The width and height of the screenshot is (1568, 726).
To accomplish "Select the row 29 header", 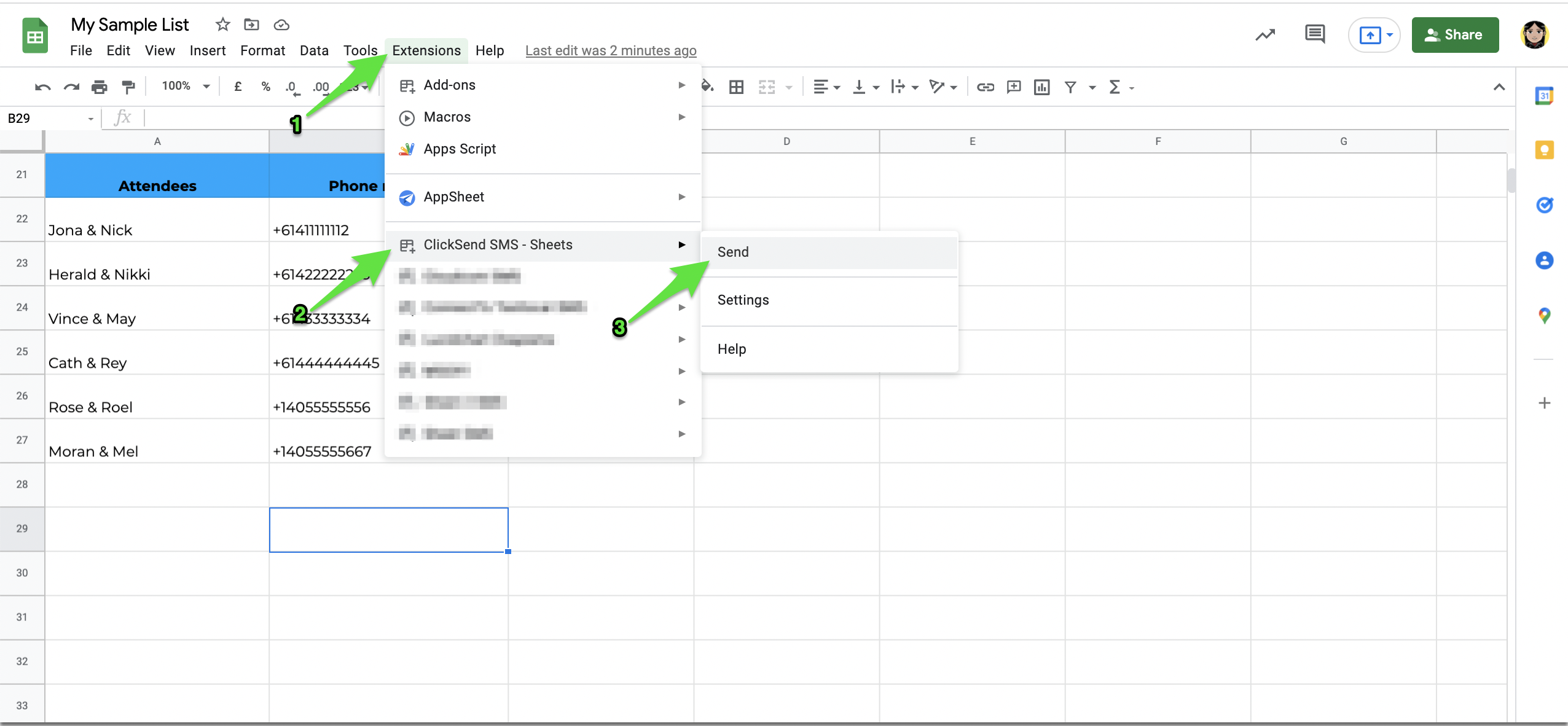I will click(x=22, y=529).
